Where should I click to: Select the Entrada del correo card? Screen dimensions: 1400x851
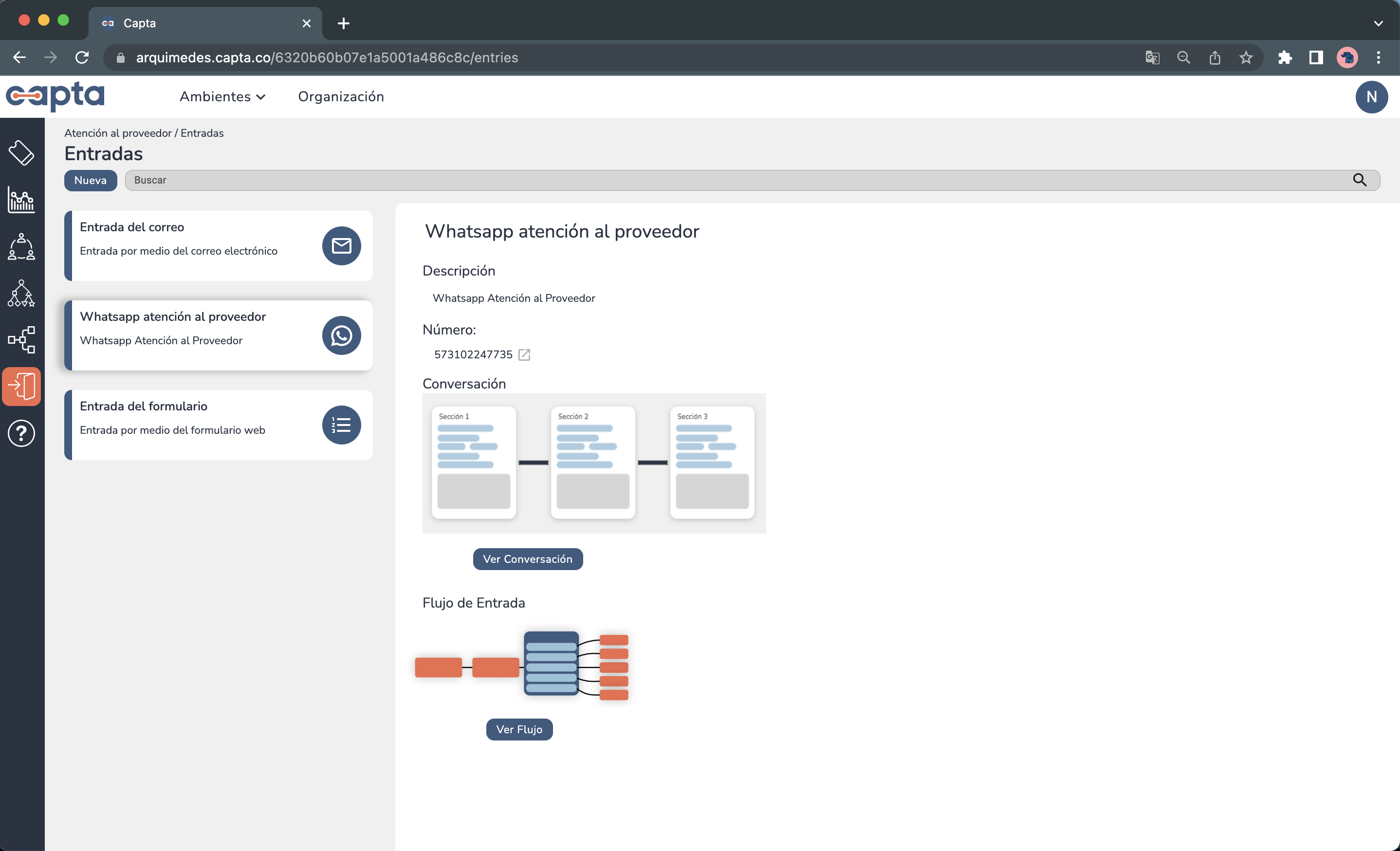[218, 245]
